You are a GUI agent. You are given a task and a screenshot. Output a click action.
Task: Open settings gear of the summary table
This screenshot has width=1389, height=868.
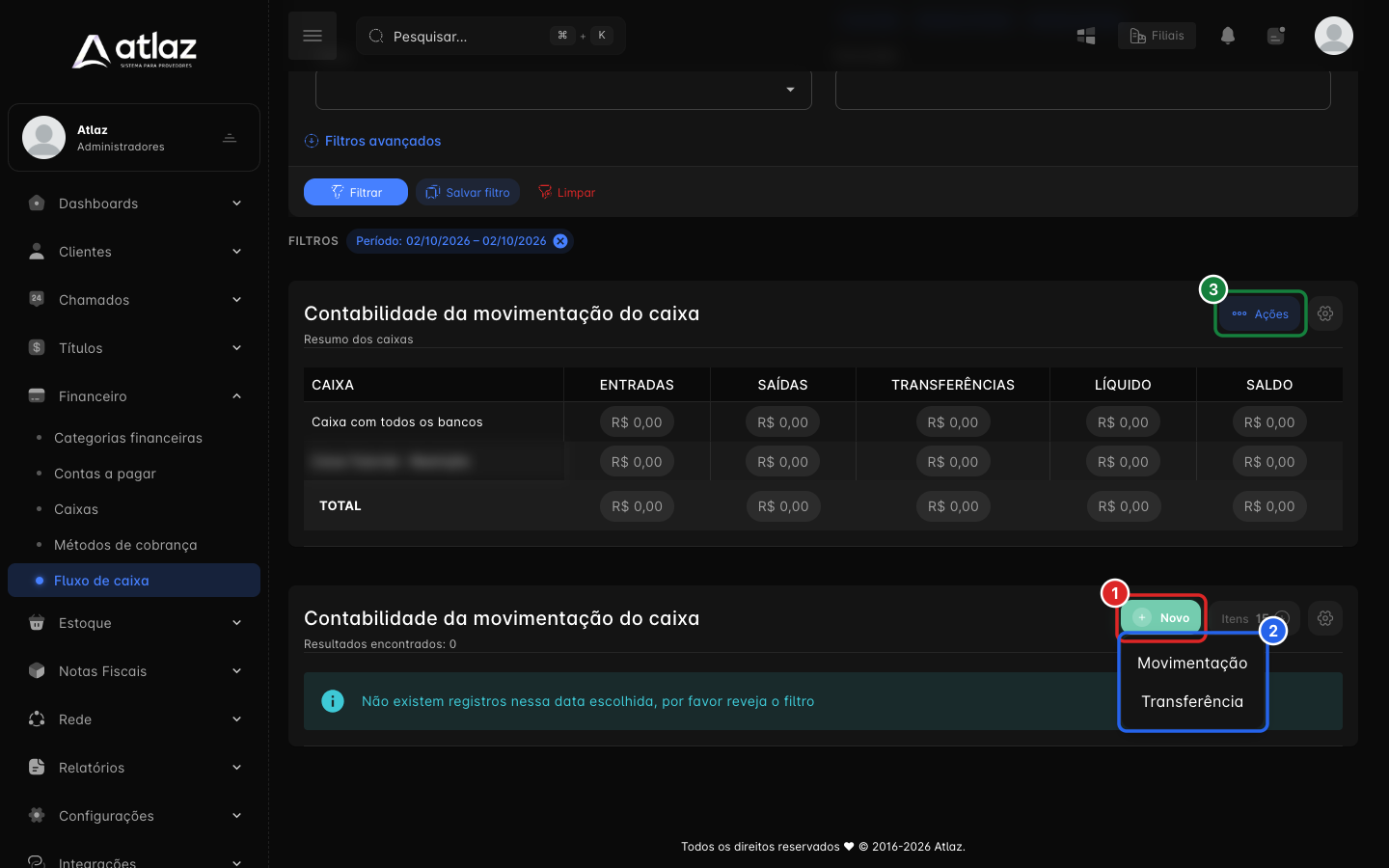(1325, 313)
